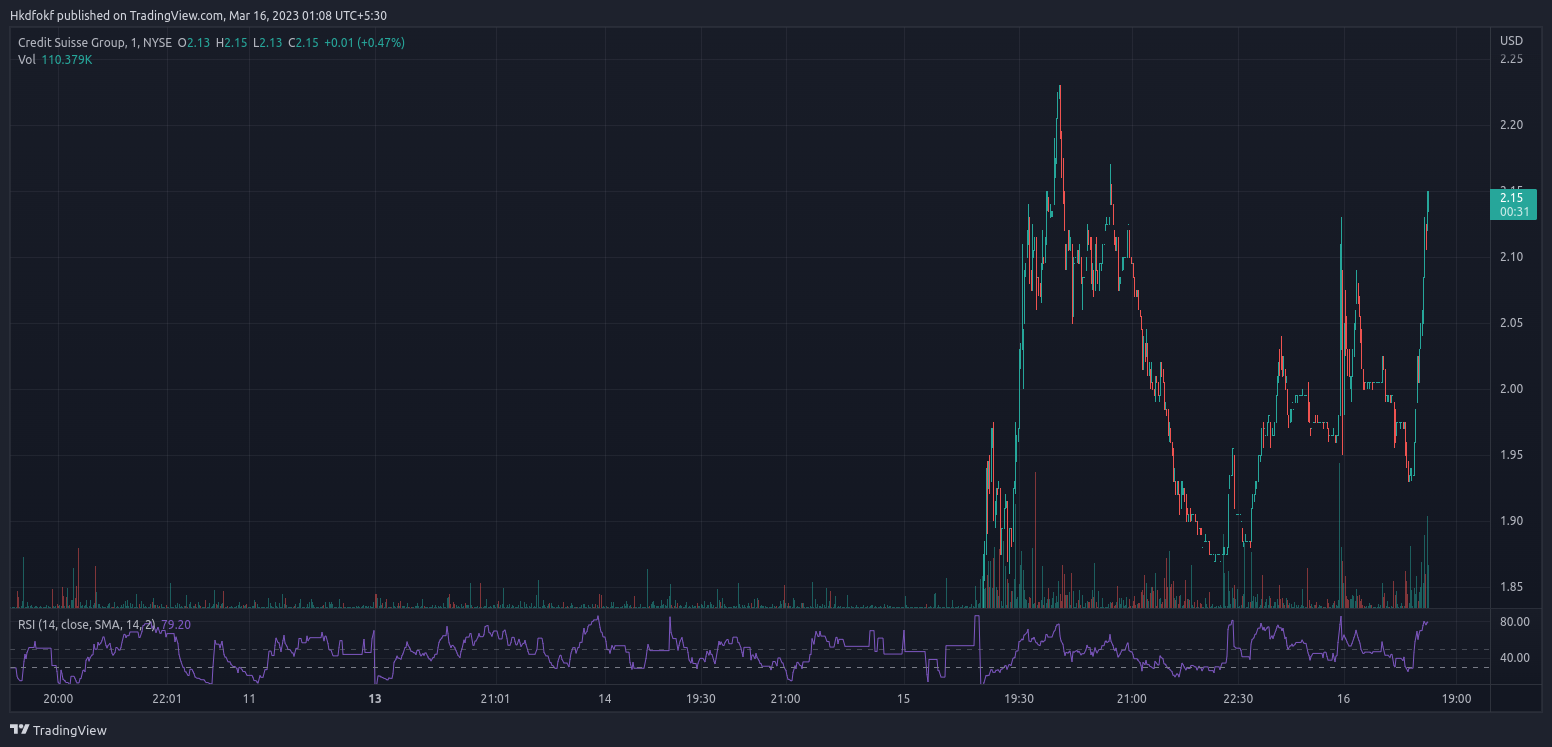Click the 2.20 price axis label
Viewport: 1552px width, 747px height.
(1511, 125)
